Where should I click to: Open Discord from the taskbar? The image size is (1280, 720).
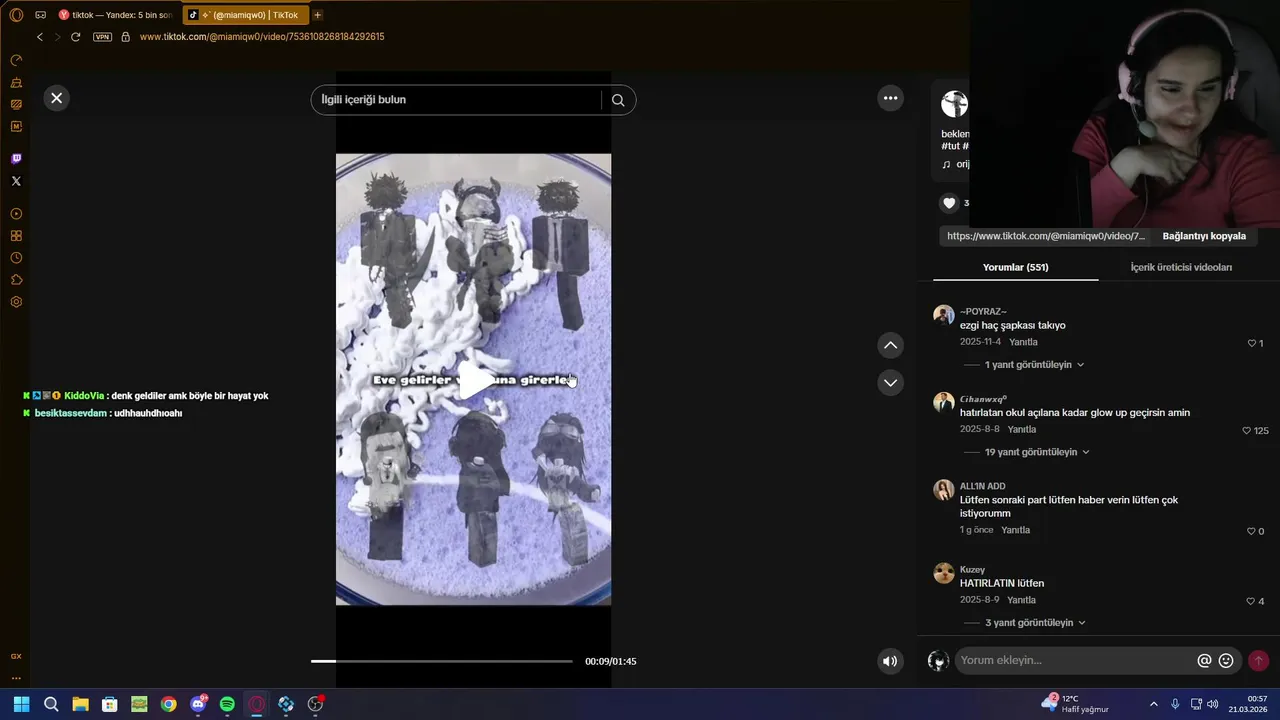pyautogui.click(x=198, y=704)
